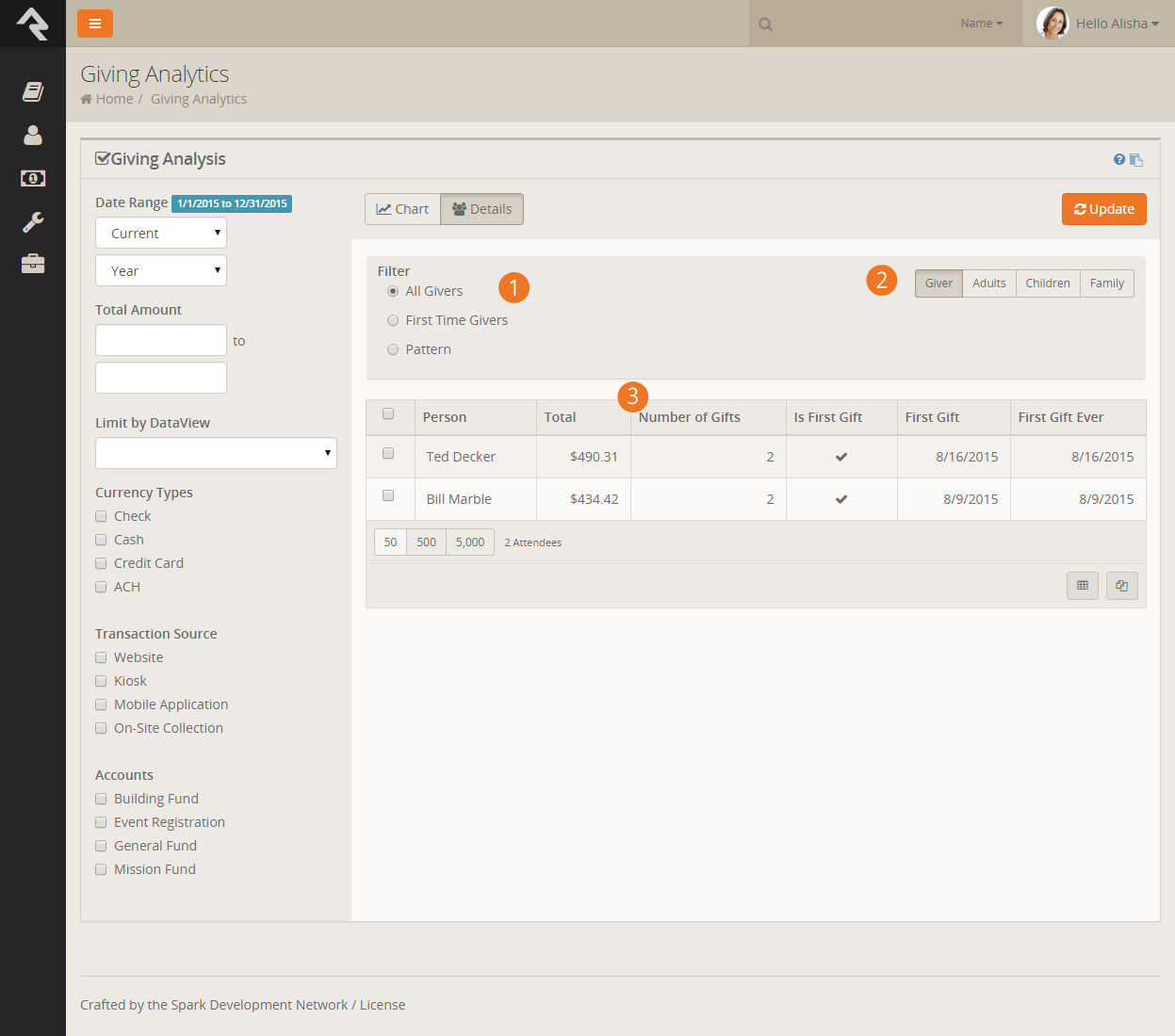Click the blue help question mark icon
This screenshot has width=1175, height=1036.
coord(1119,160)
